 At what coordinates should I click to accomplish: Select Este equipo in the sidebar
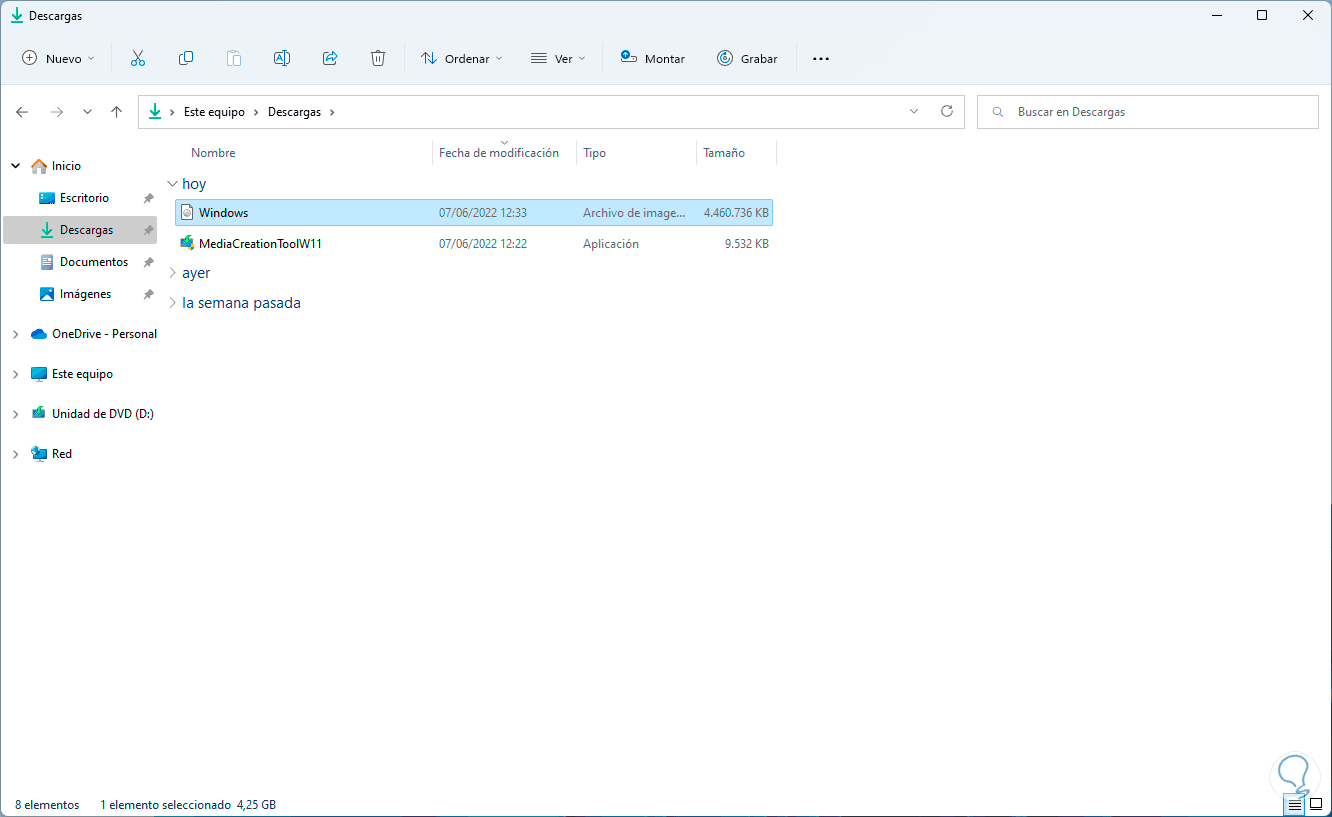80,374
